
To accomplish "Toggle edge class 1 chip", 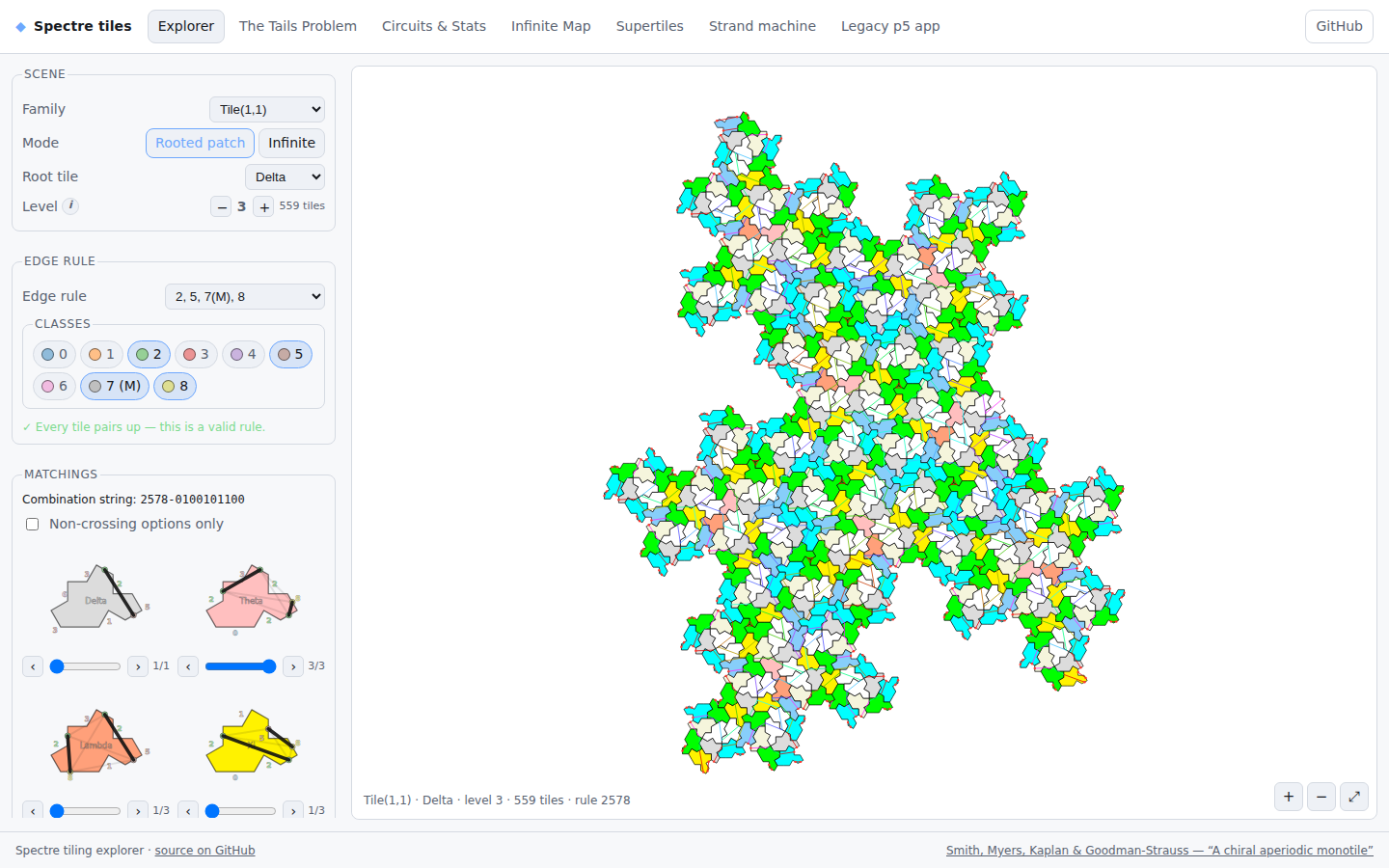I will (101, 355).
